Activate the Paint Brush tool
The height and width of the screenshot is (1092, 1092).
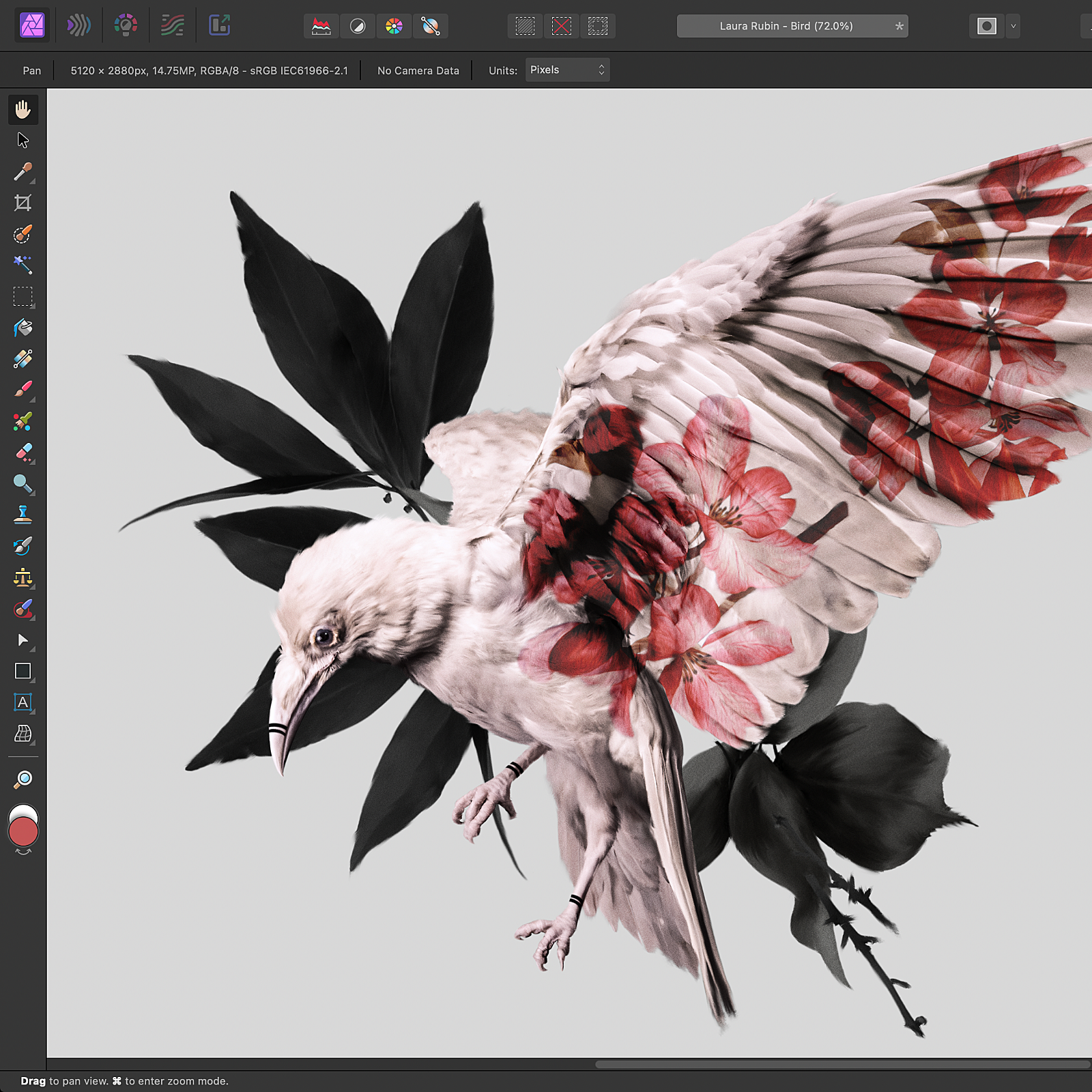pos(23,390)
